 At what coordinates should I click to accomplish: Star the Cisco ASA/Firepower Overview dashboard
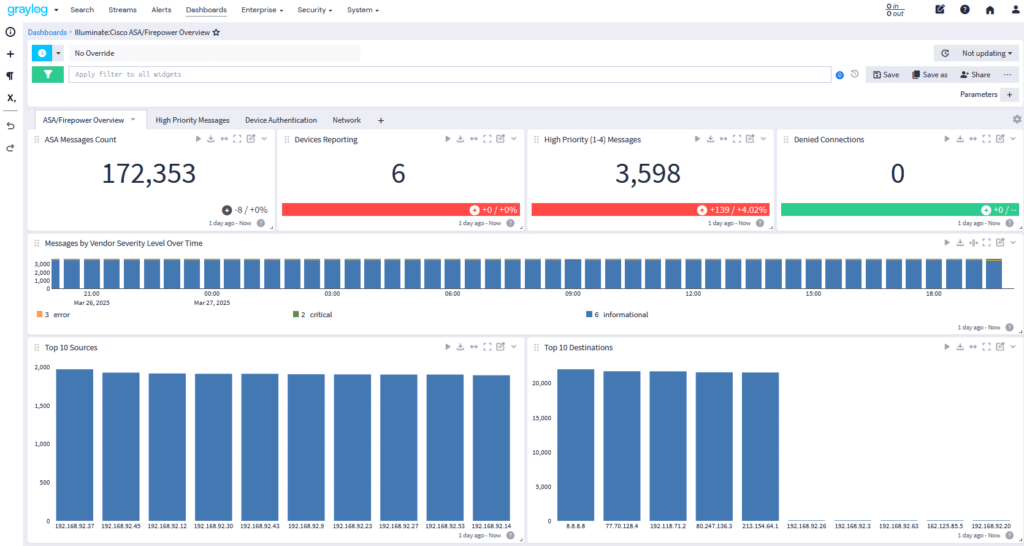(x=216, y=32)
